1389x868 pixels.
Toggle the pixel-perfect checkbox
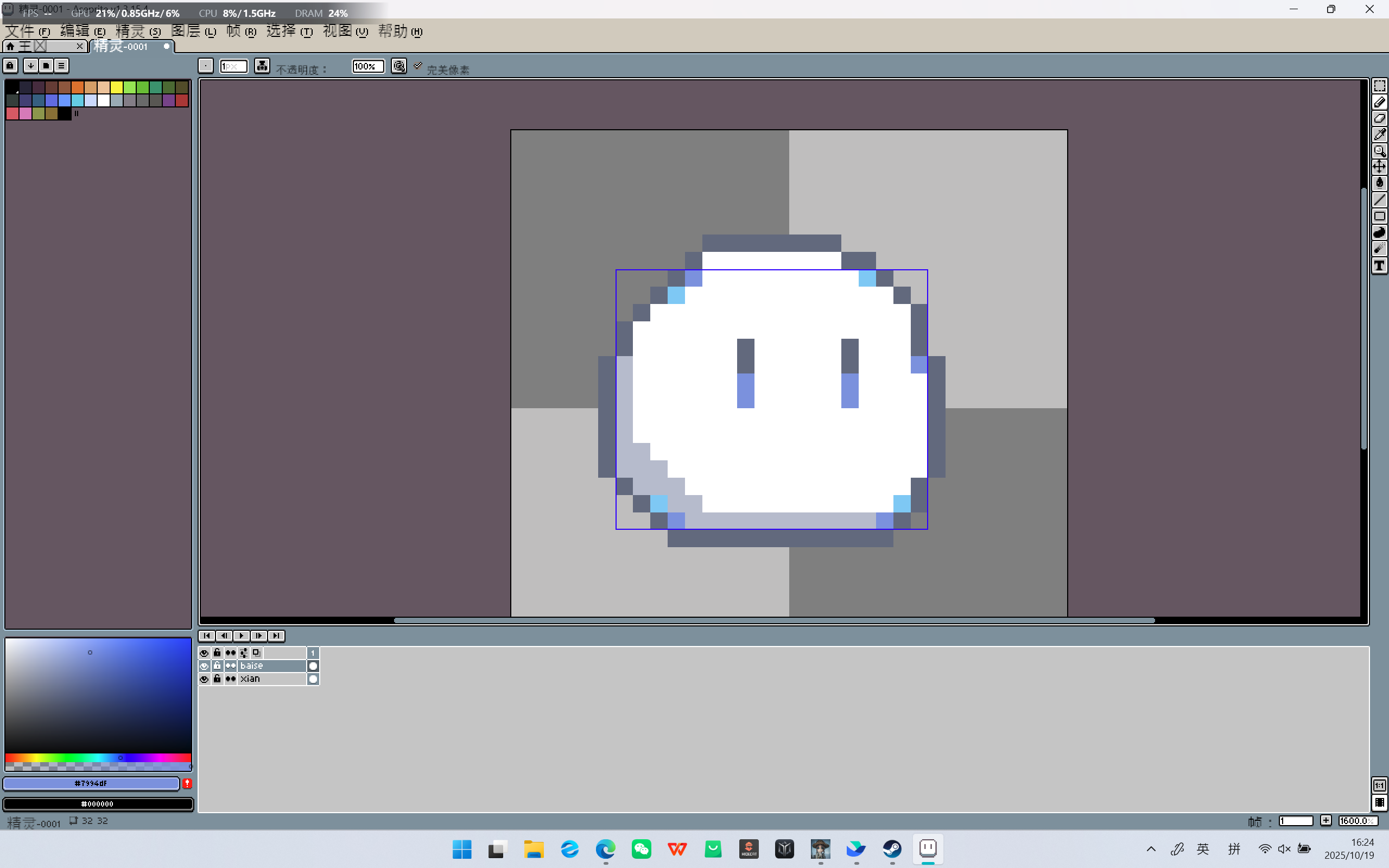418,66
